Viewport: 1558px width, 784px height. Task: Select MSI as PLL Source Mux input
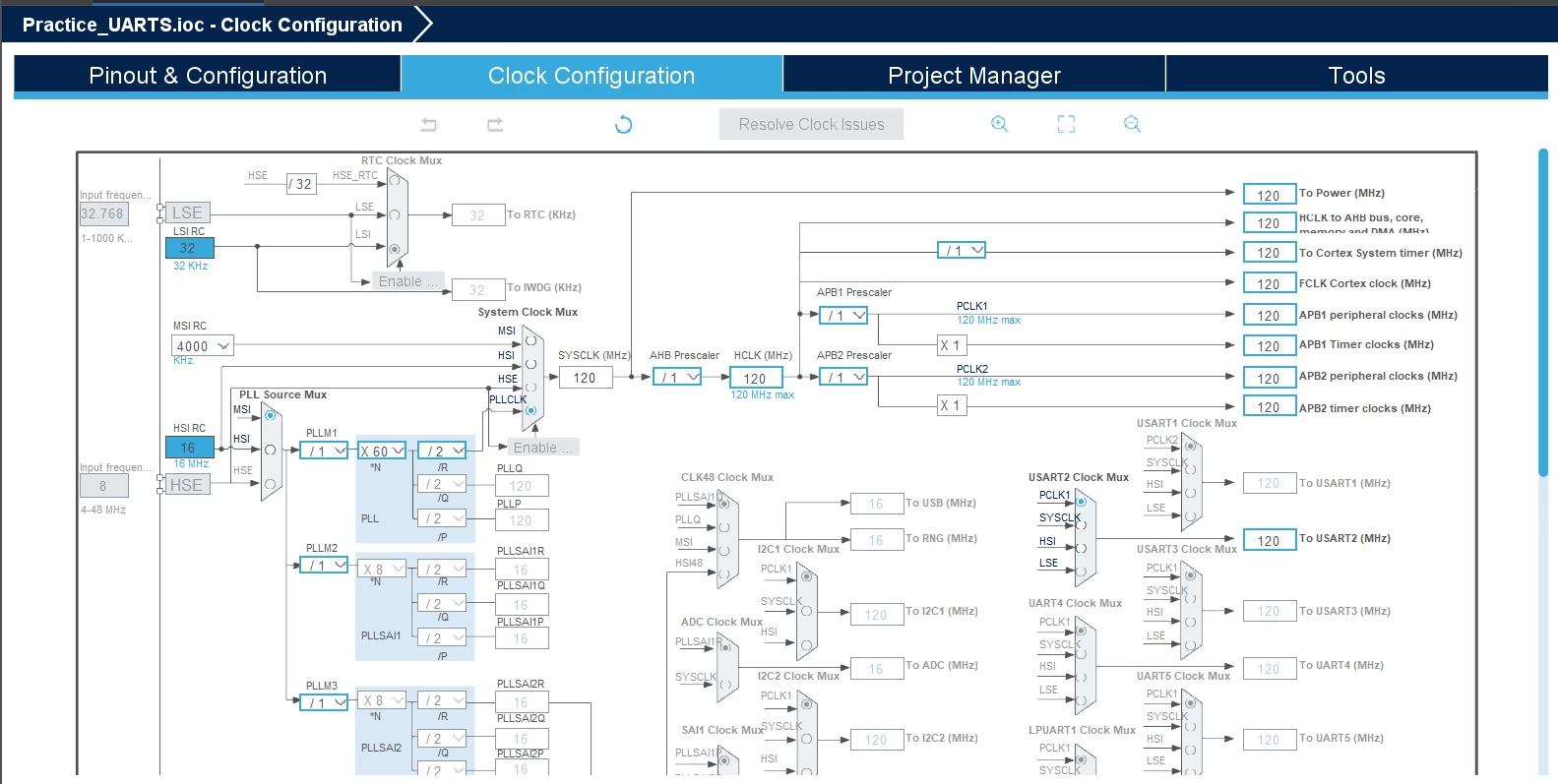270,415
